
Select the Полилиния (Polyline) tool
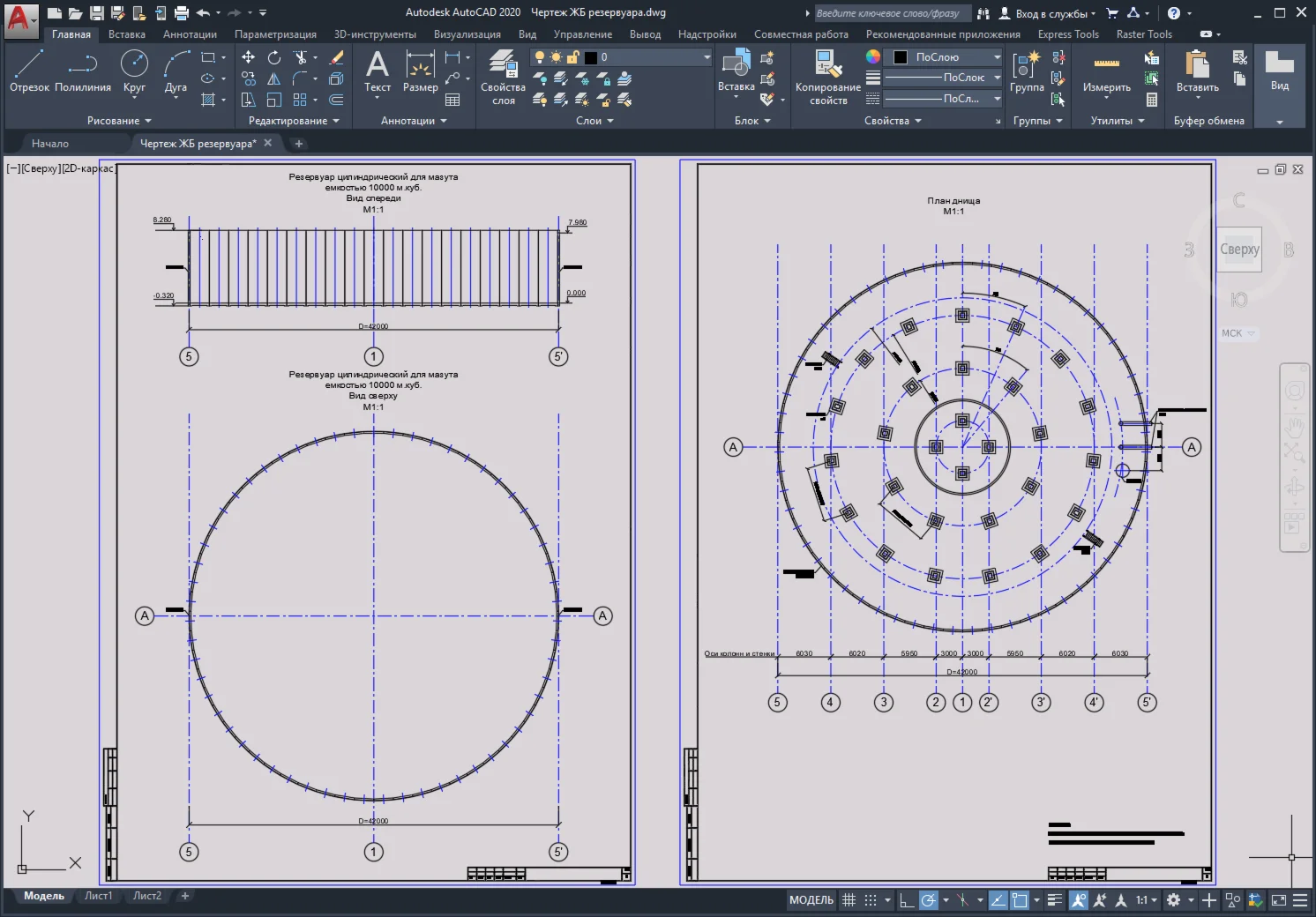pyautogui.click(x=83, y=71)
